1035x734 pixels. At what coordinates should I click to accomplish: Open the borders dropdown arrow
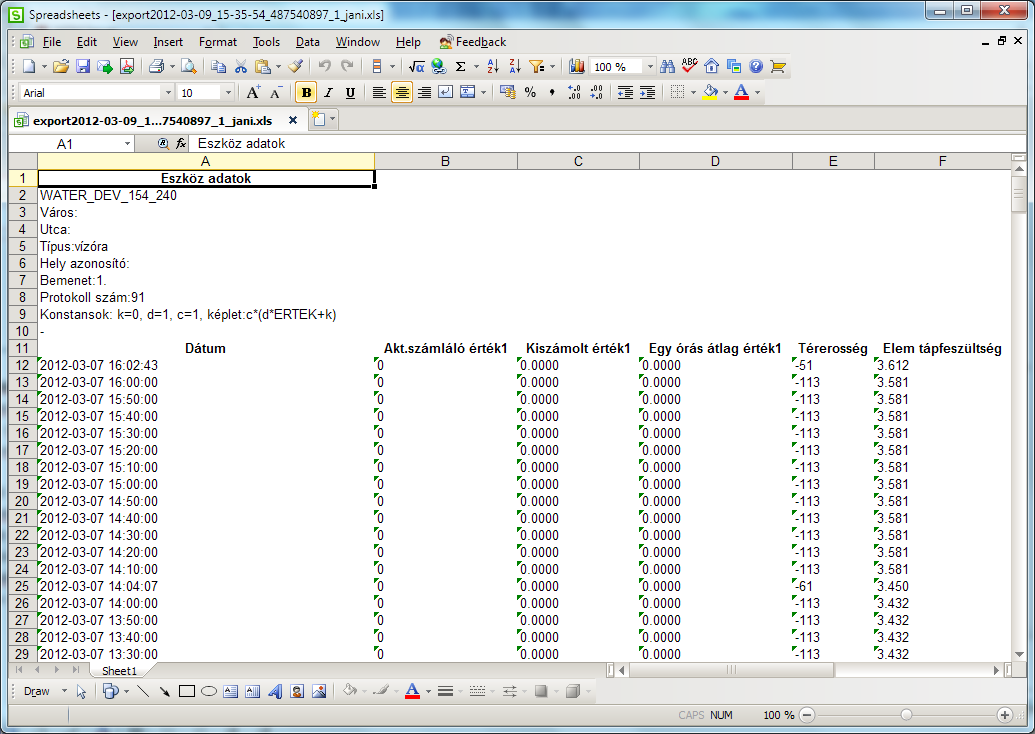[692, 92]
